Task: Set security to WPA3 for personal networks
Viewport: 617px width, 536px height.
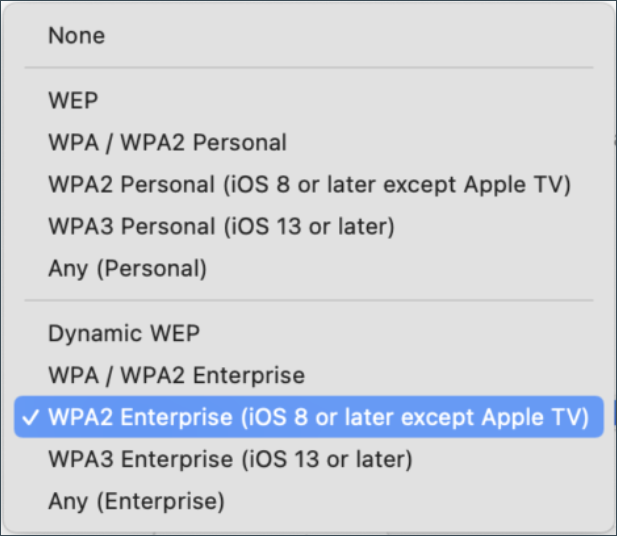Action: (x=221, y=226)
